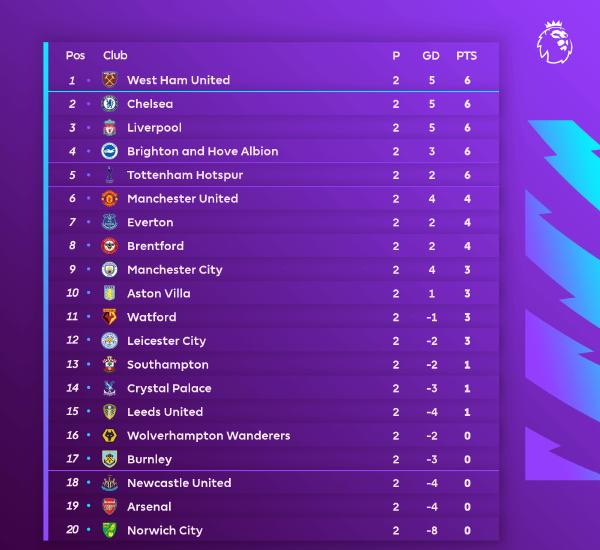Click the Chelsea club crest
The height and width of the screenshot is (550, 600).
[x=110, y=104]
